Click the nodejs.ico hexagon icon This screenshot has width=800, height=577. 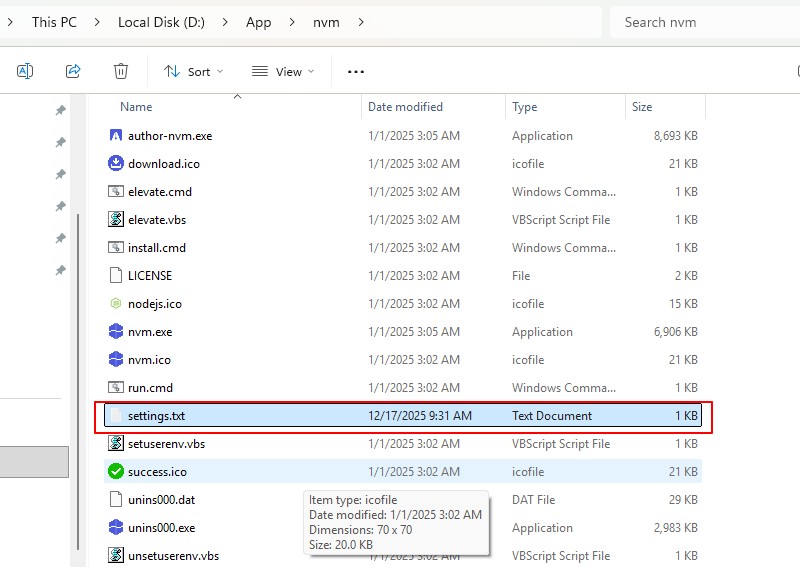point(115,304)
